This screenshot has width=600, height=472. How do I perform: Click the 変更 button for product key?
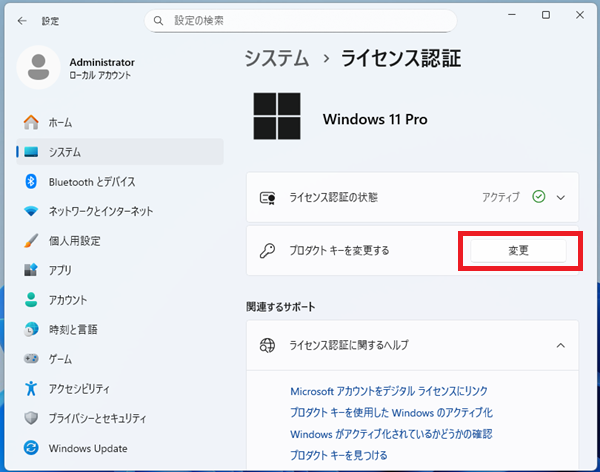(x=518, y=250)
